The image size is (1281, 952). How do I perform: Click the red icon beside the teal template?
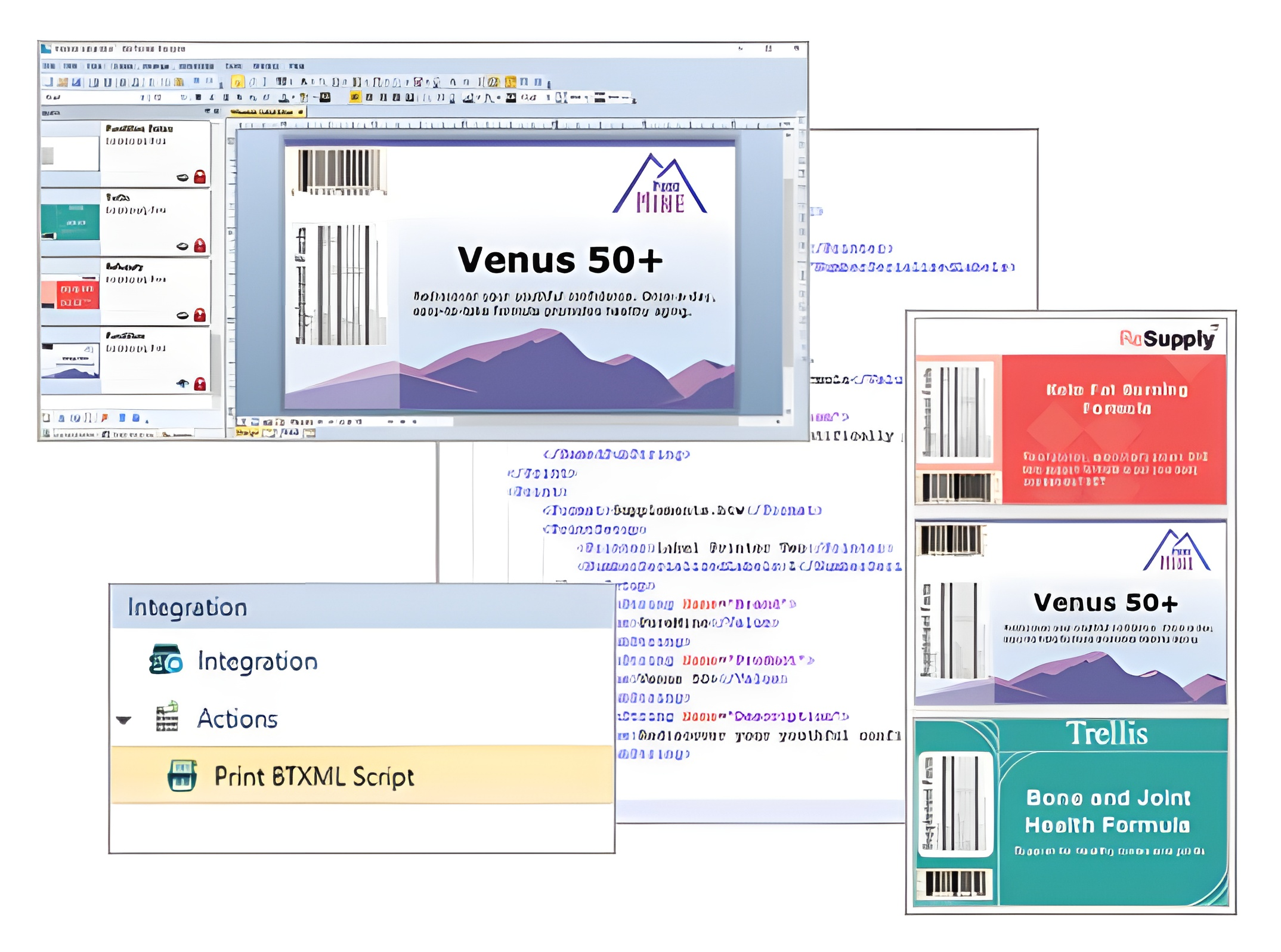(200, 246)
